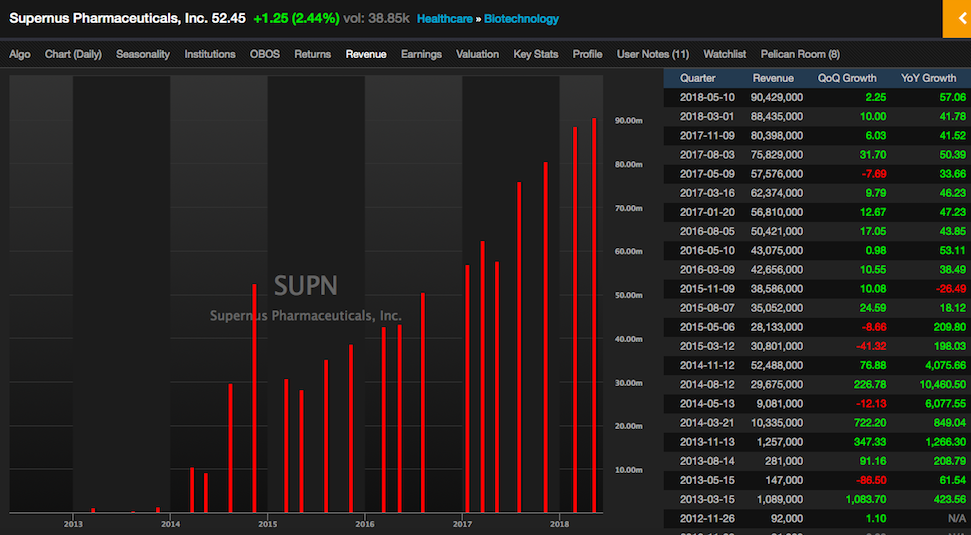Click the Quarter column header
Screen dimensions: 971x535
698,78
